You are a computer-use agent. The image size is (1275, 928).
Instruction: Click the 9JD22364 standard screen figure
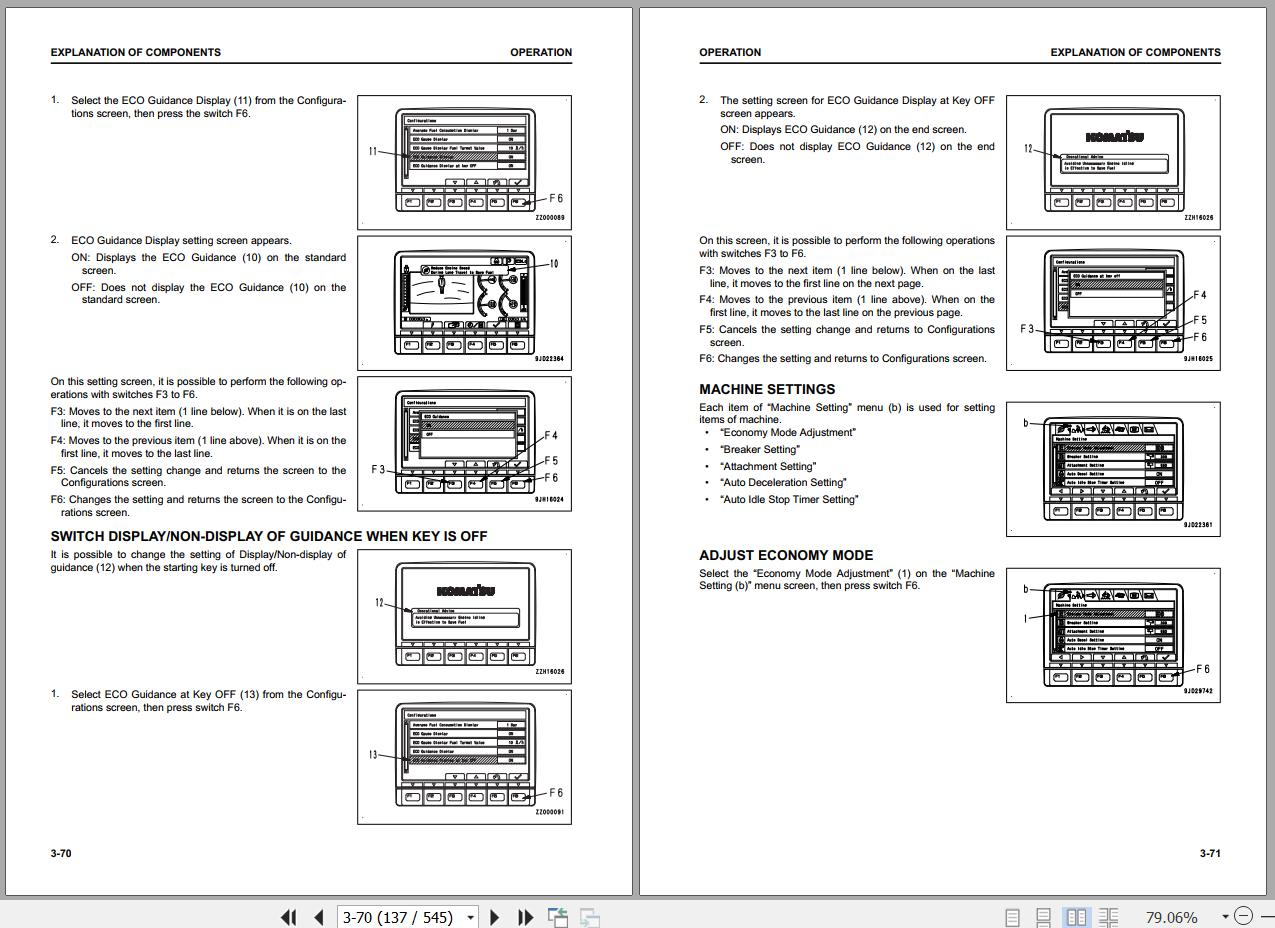coord(464,303)
